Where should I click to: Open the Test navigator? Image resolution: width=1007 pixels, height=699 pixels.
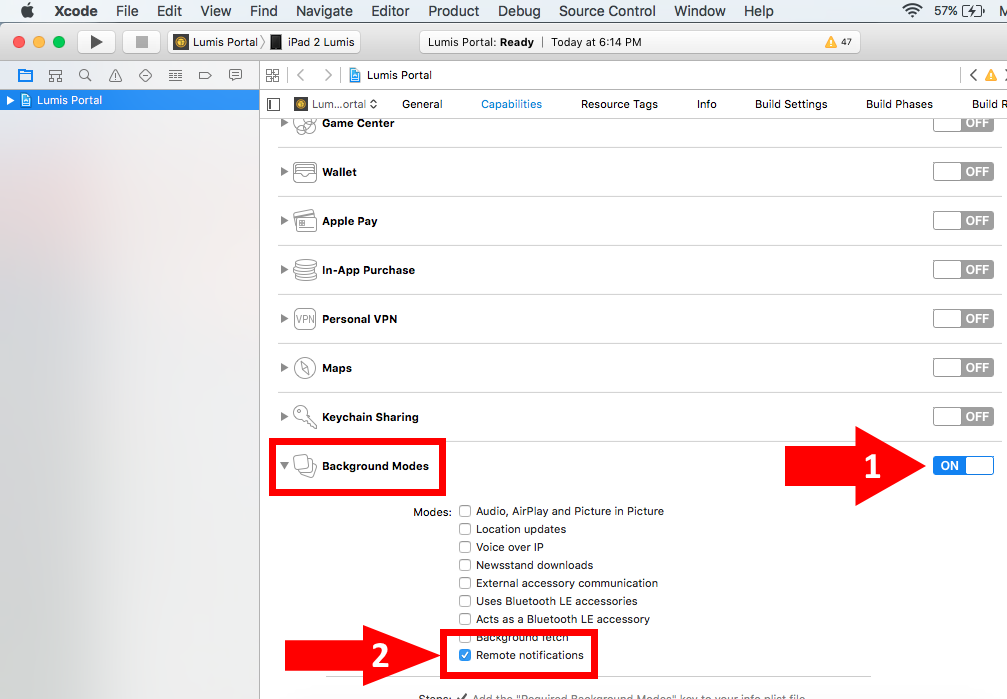coord(146,76)
